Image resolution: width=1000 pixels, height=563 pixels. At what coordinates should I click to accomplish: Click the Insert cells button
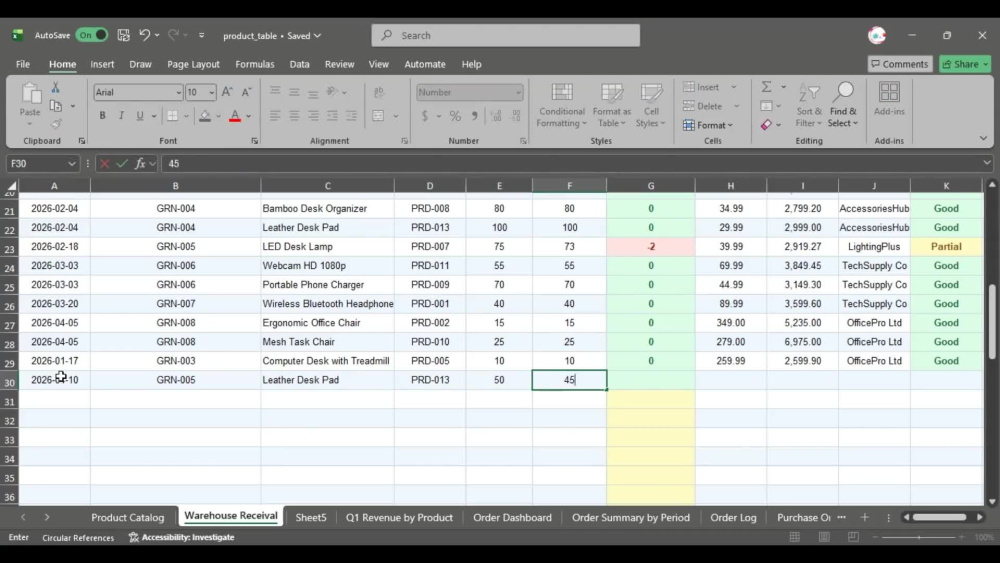coord(702,87)
